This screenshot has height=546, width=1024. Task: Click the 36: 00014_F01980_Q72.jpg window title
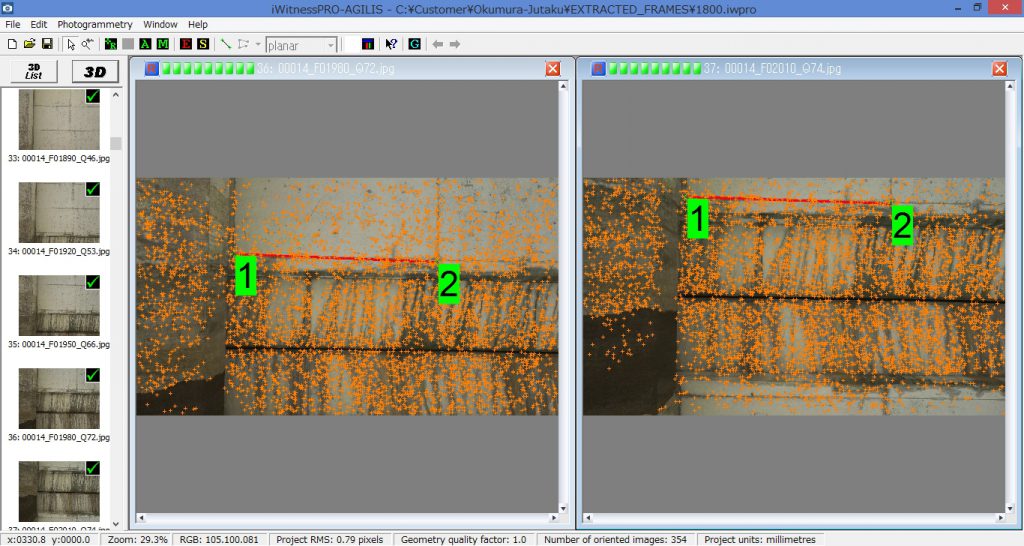[325, 68]
